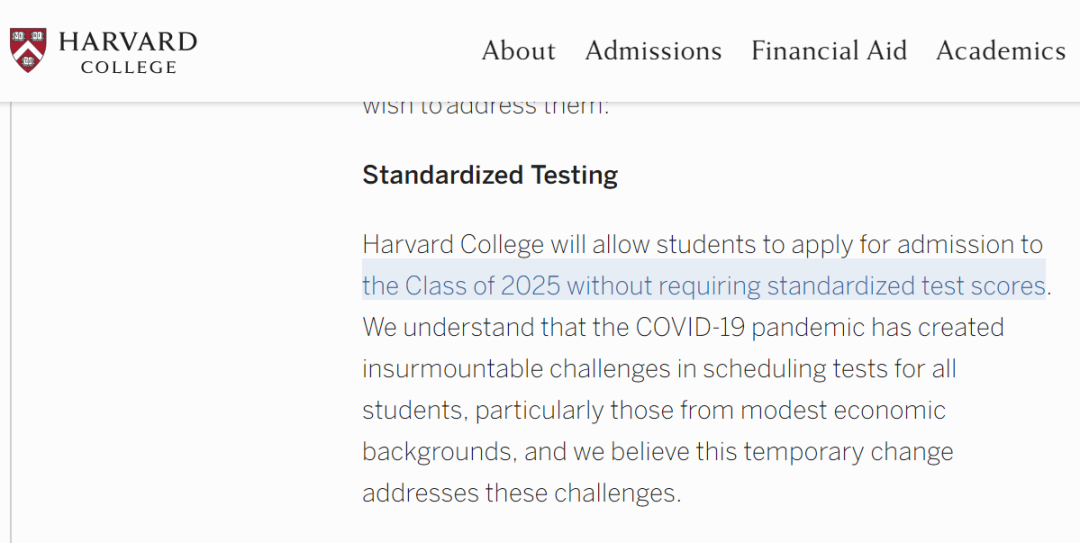
Task: Click the word COVID-19 in the paragraph
Action: point(690,327)
